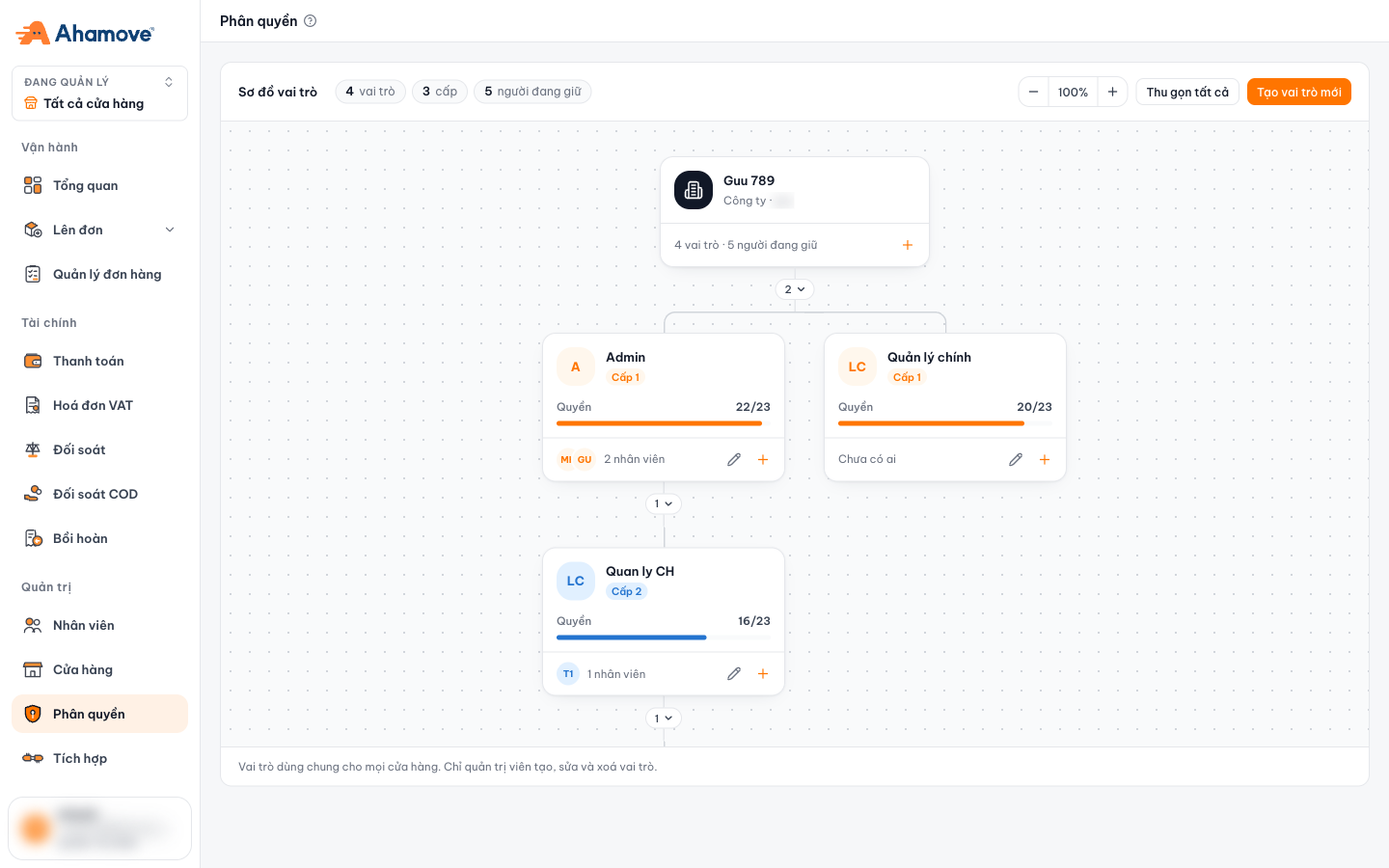Go to Quản lý đơn hàng

coord(99,274)
